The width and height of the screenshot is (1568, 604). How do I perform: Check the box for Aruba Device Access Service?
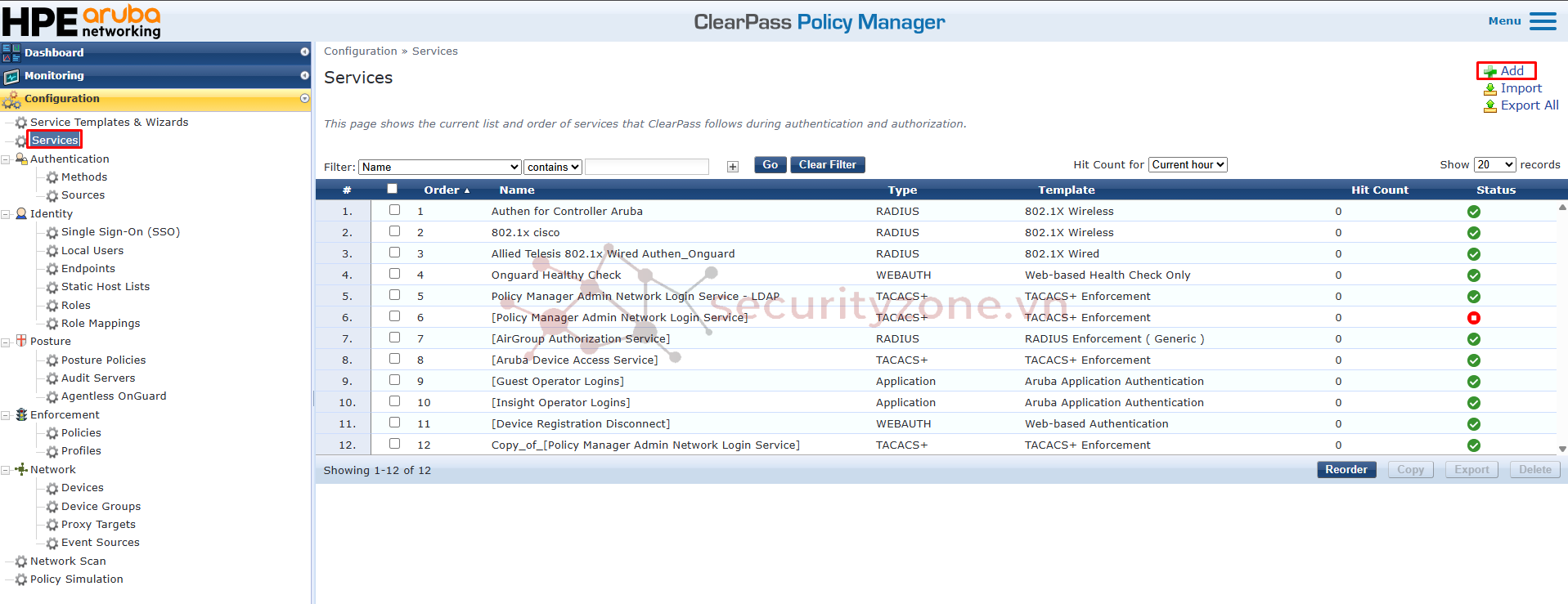(394, 359)
